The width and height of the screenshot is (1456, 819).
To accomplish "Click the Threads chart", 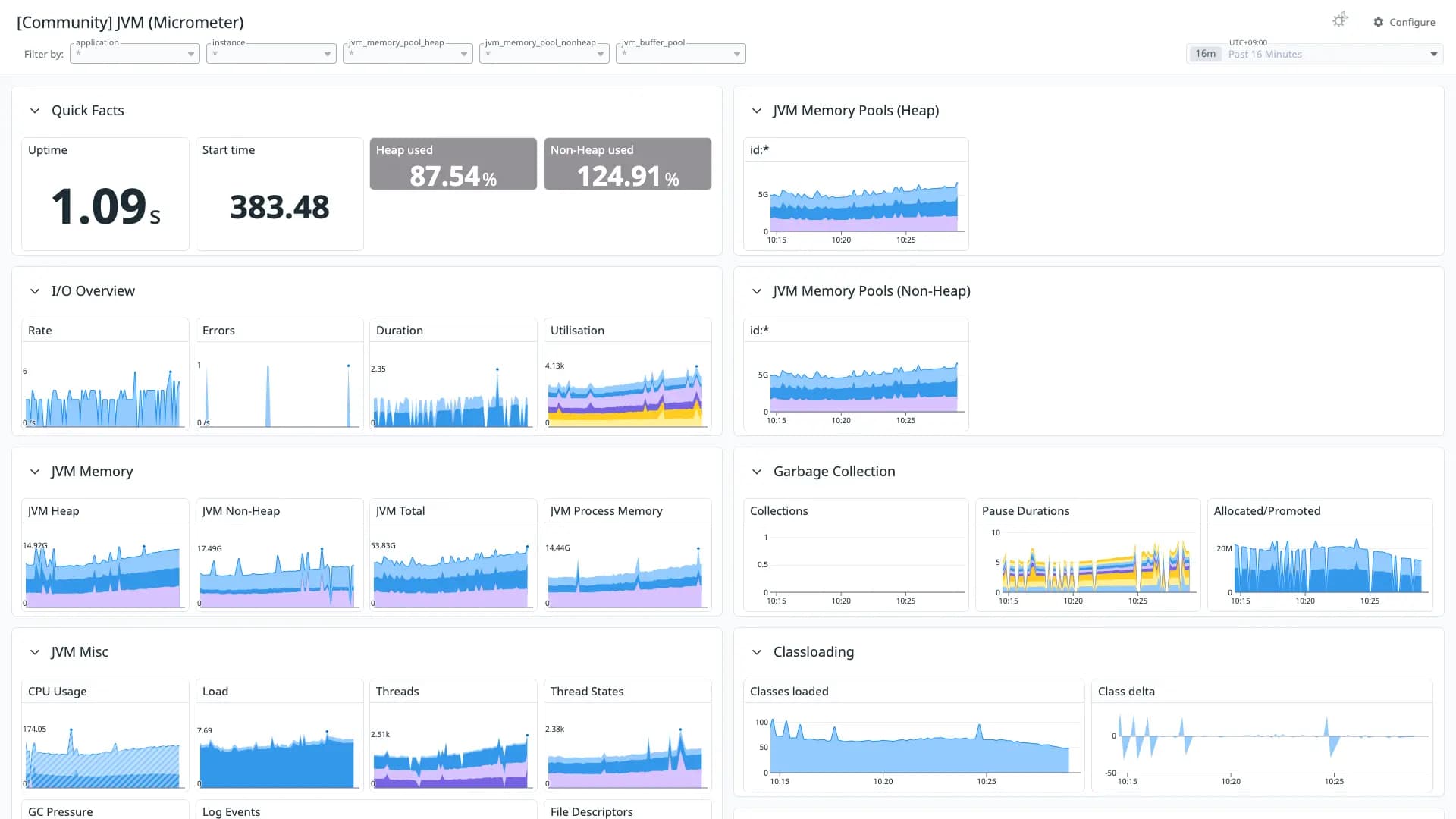I will click(453, 748).
